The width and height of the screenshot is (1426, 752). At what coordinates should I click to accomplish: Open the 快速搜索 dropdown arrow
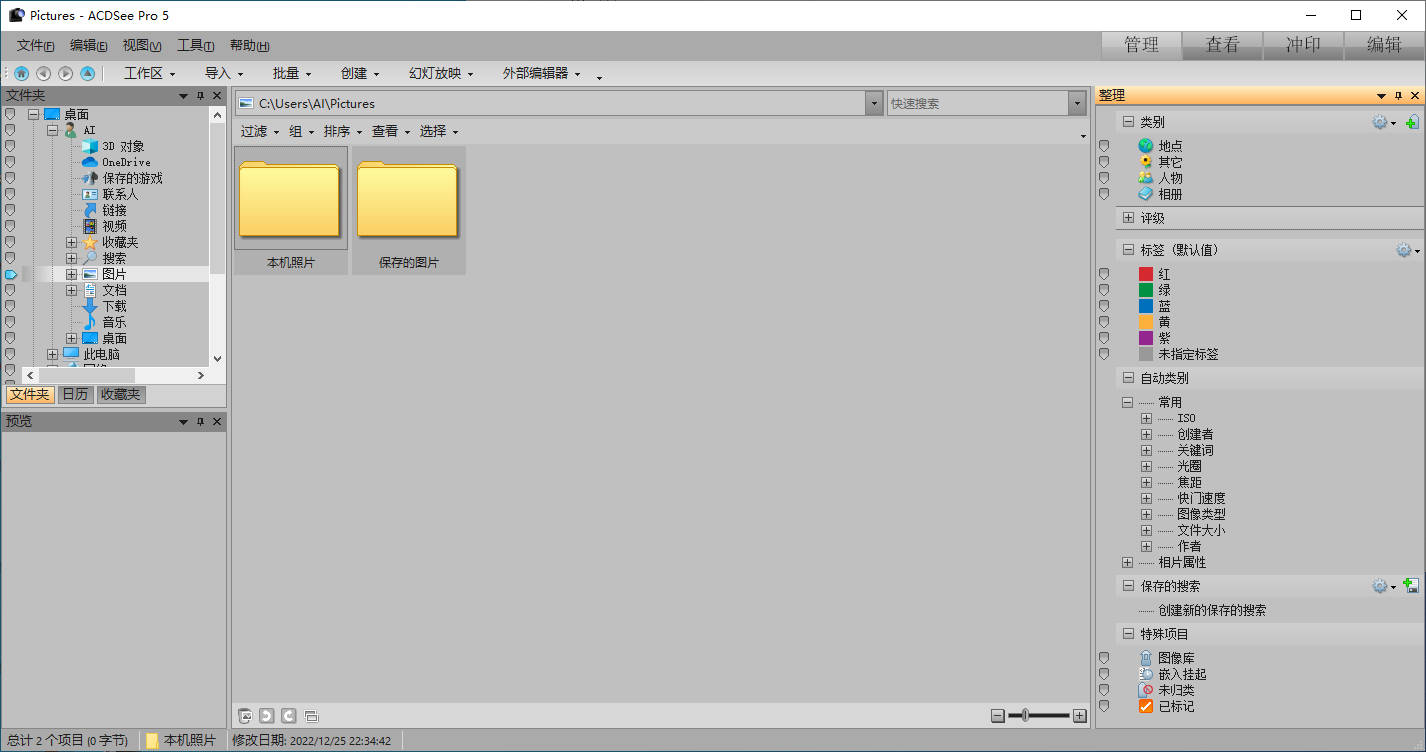point(1077,103)
